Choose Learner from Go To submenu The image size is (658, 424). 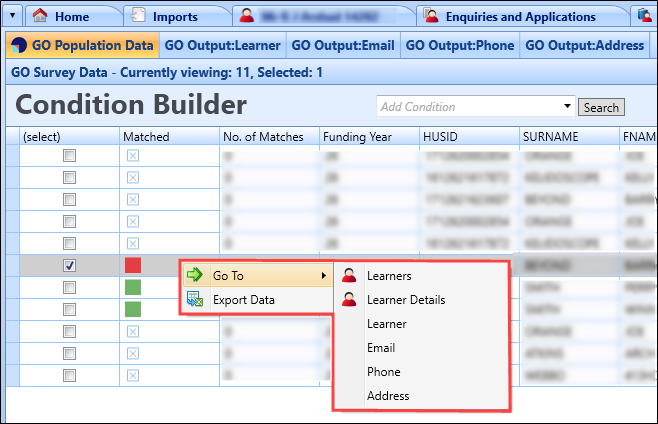click(422, 324)
